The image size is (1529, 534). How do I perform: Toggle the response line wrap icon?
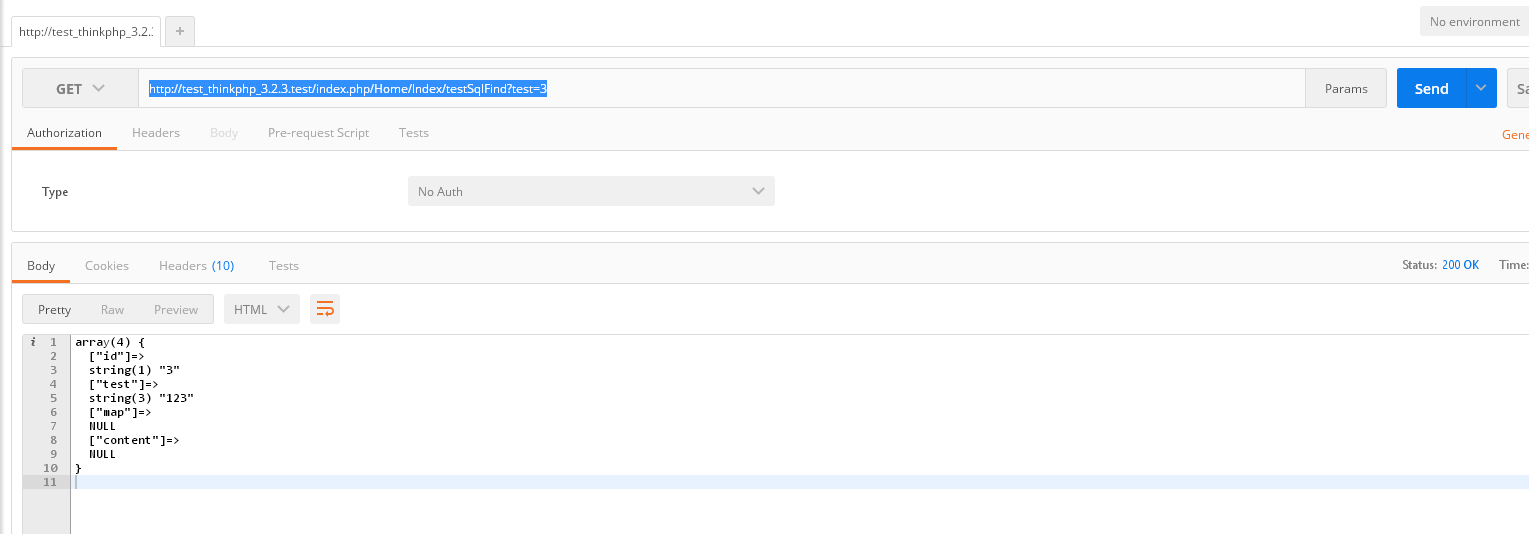coord(325,309)
